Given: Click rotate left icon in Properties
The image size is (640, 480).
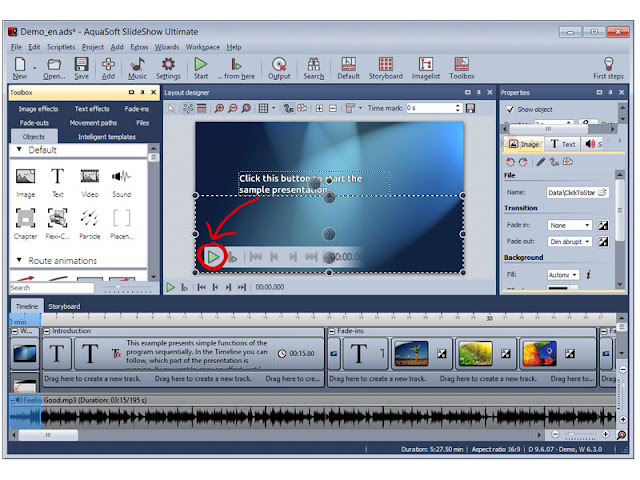Looking at the screenshot, I should [510, 162].
